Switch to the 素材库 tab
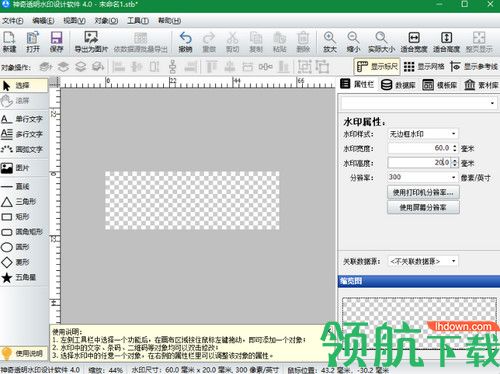This screenshot has height=374, width=500. coord(481,85)
